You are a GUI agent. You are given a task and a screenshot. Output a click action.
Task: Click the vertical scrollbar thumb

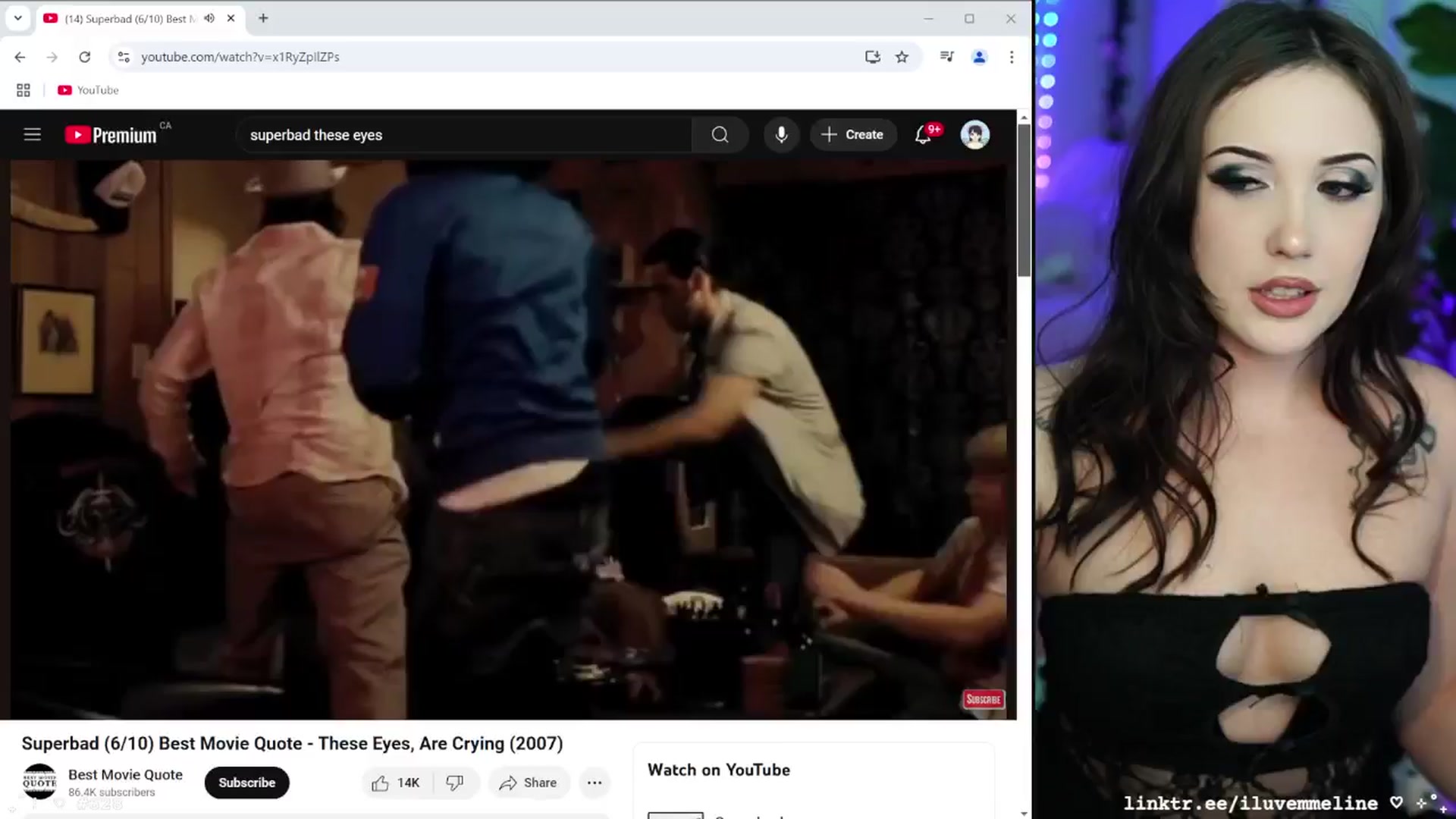coord(1024,201)
